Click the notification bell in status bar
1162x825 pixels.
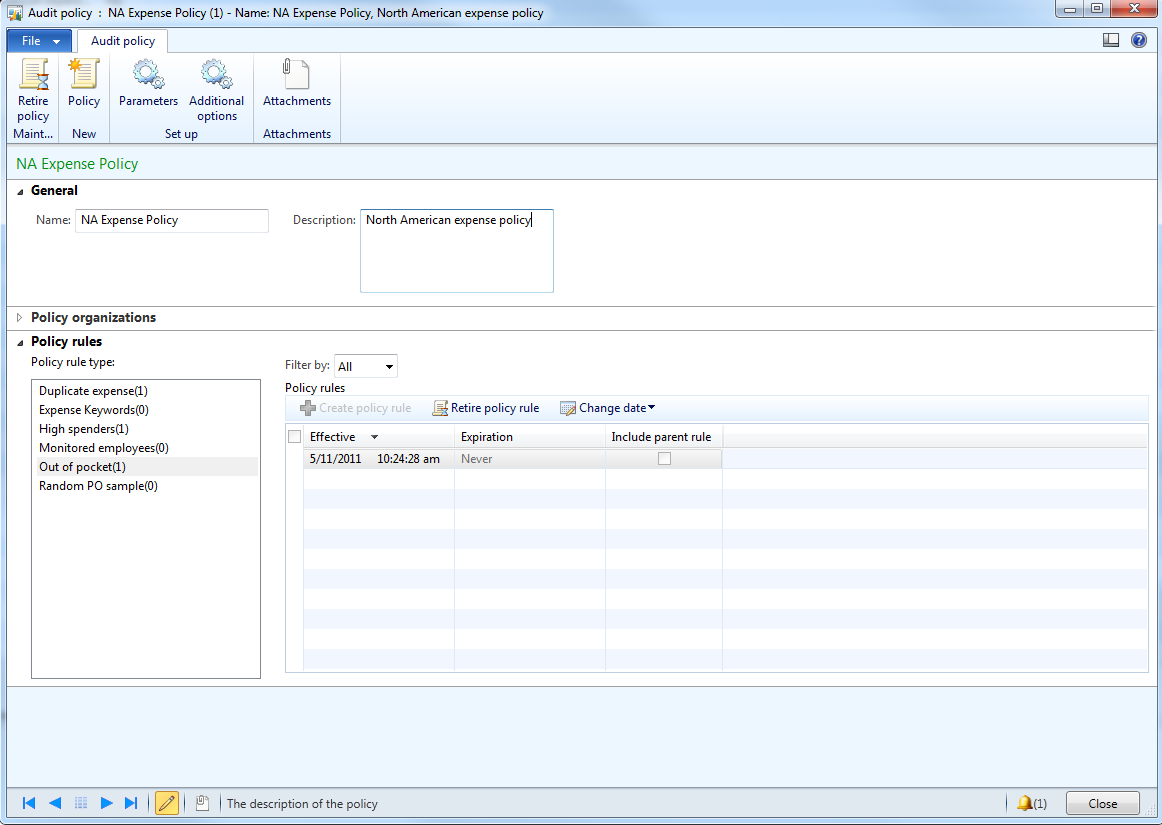pos(1025,803)
